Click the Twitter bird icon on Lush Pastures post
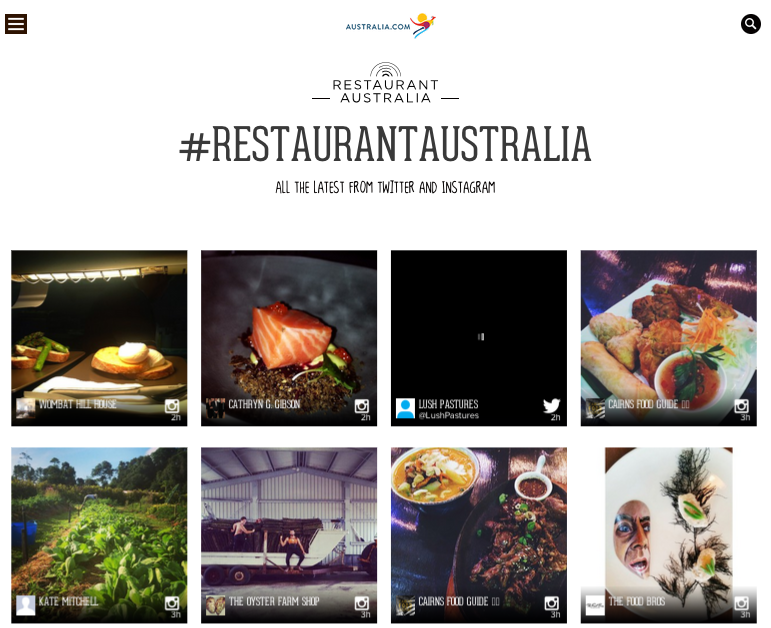This screenshot has height=628, width=771. 551,406
